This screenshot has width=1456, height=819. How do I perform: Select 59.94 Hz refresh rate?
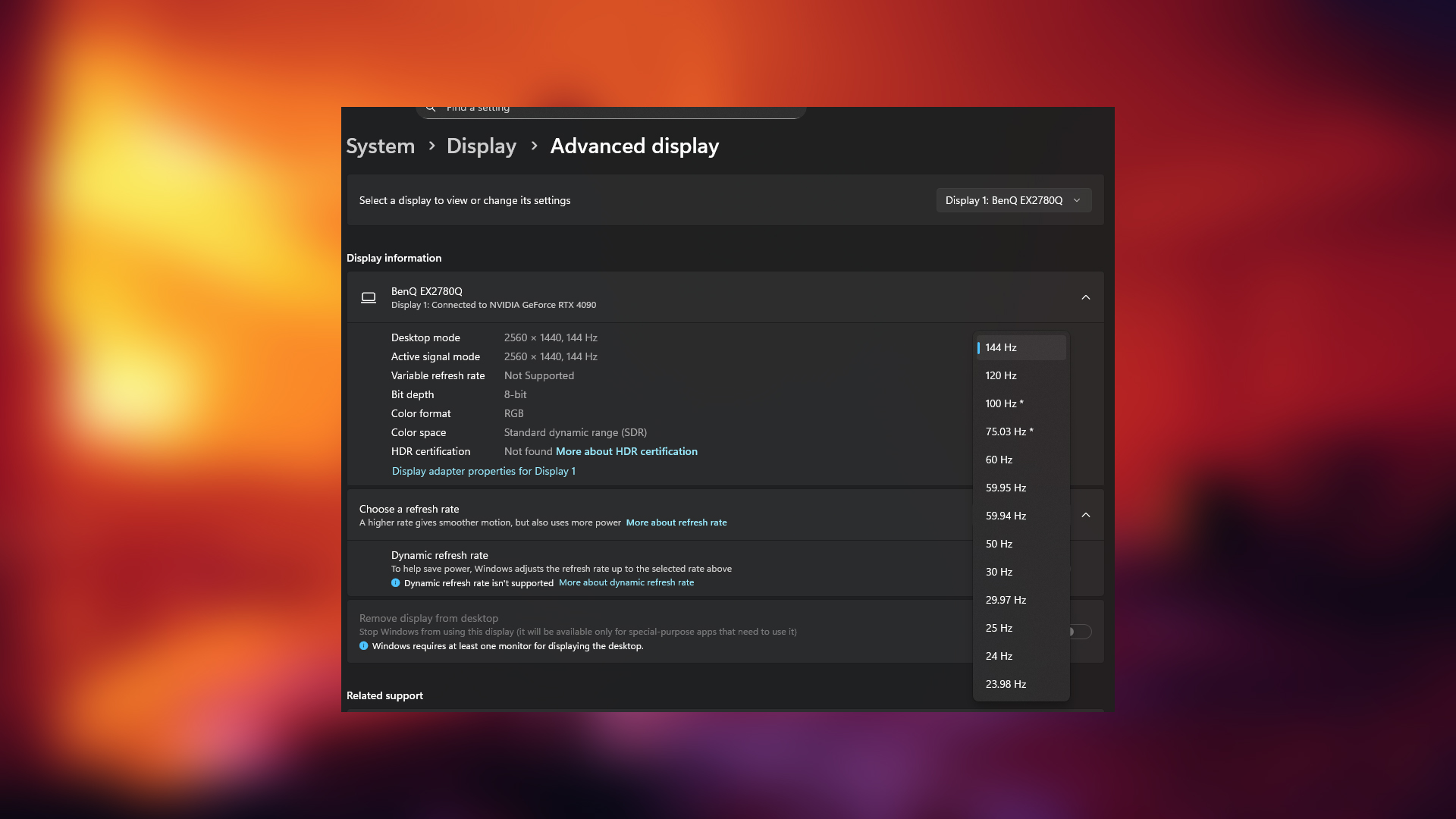click(1006, 516)
